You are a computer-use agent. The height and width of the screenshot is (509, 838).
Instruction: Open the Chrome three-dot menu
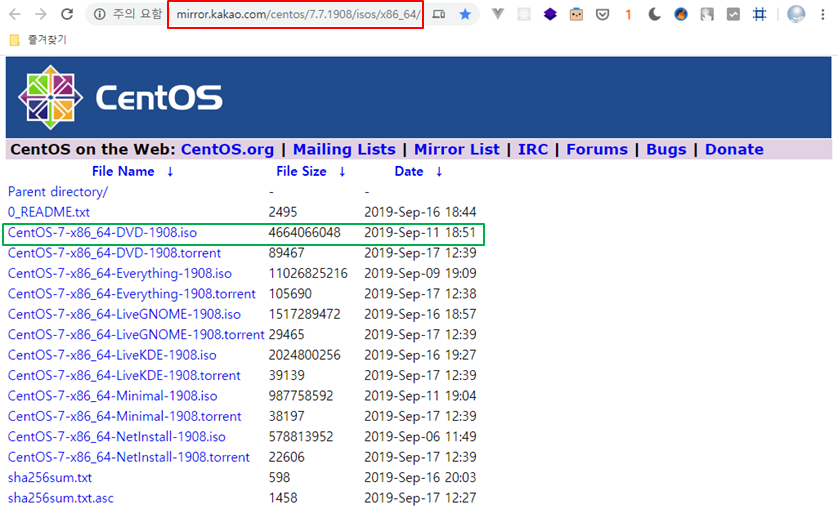tap(823, 14)
